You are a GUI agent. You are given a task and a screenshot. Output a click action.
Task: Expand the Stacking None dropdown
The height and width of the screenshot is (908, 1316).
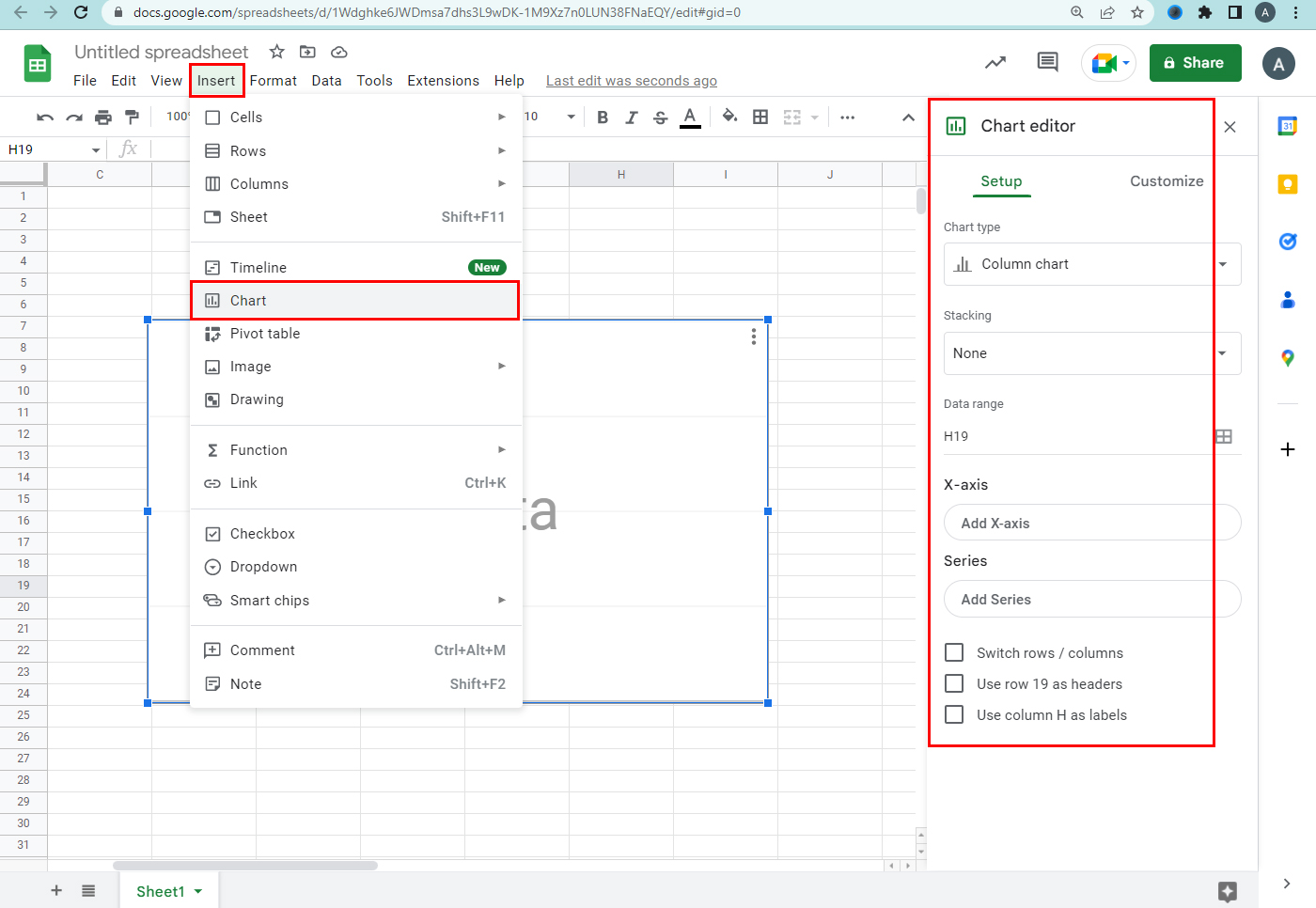(x=1092, y=353)
